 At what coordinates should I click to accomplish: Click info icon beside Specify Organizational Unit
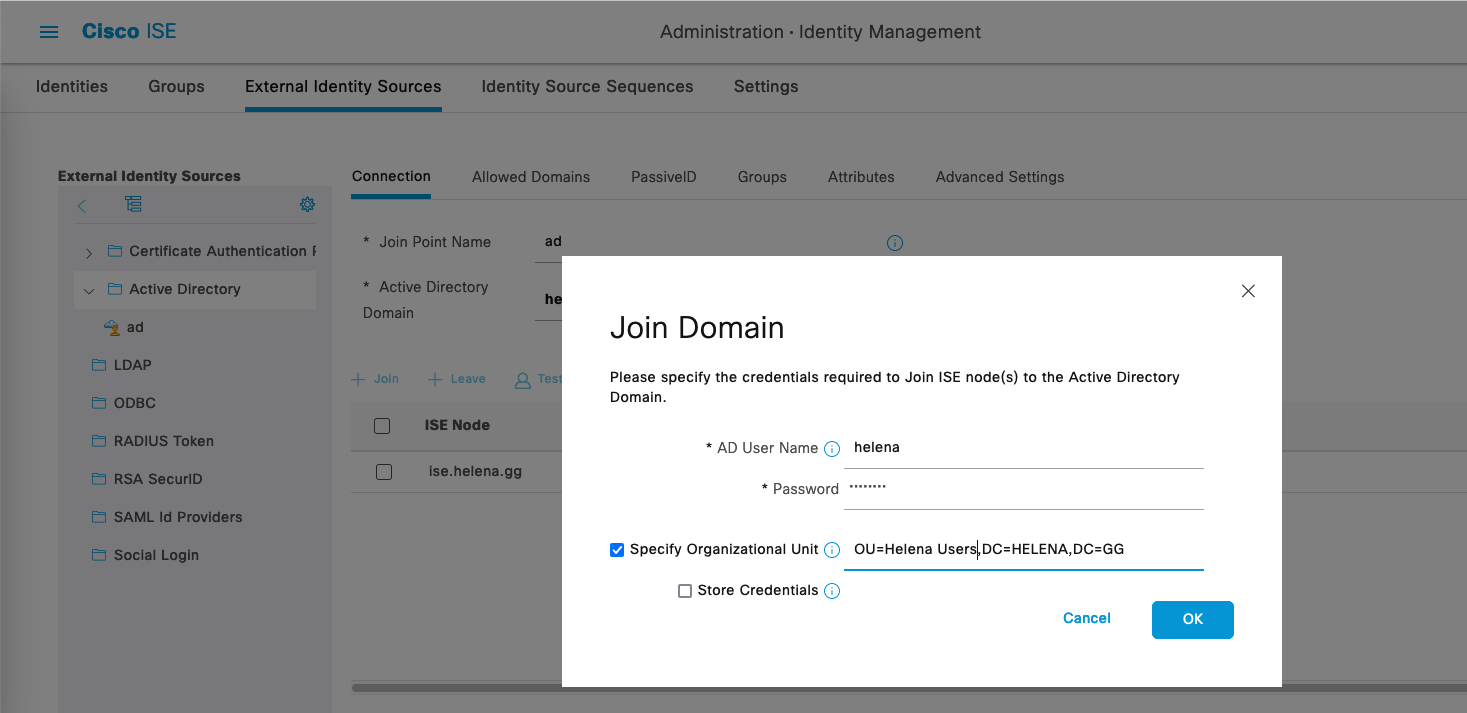pos(831,550)
